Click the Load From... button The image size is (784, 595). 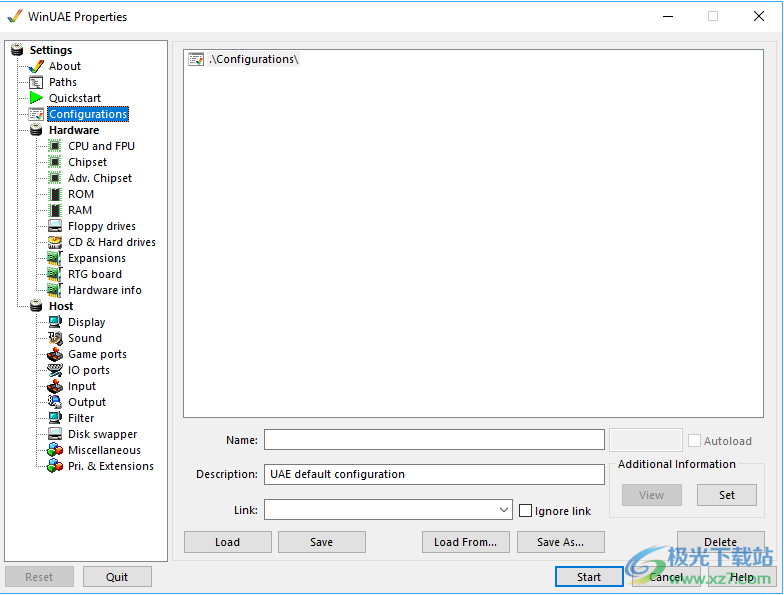pyautogui.click(x=466, y=542)
